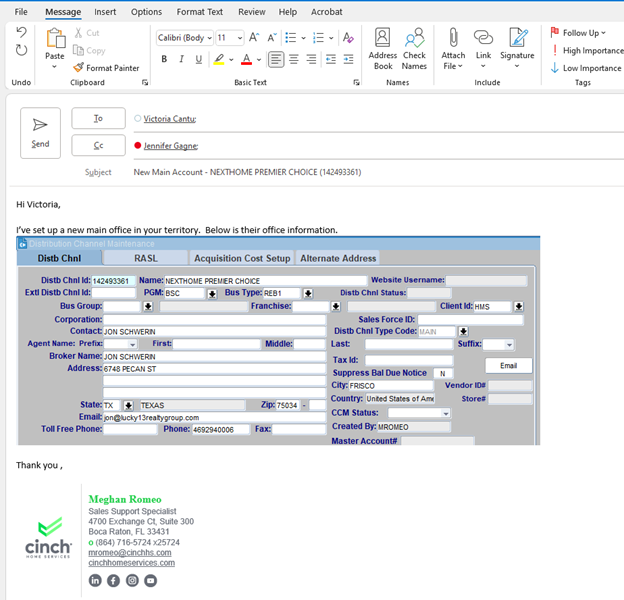Click the Follow Up flag
This screenshot has height=600, width=624.
pyautogui.click(x=554, y=32)
